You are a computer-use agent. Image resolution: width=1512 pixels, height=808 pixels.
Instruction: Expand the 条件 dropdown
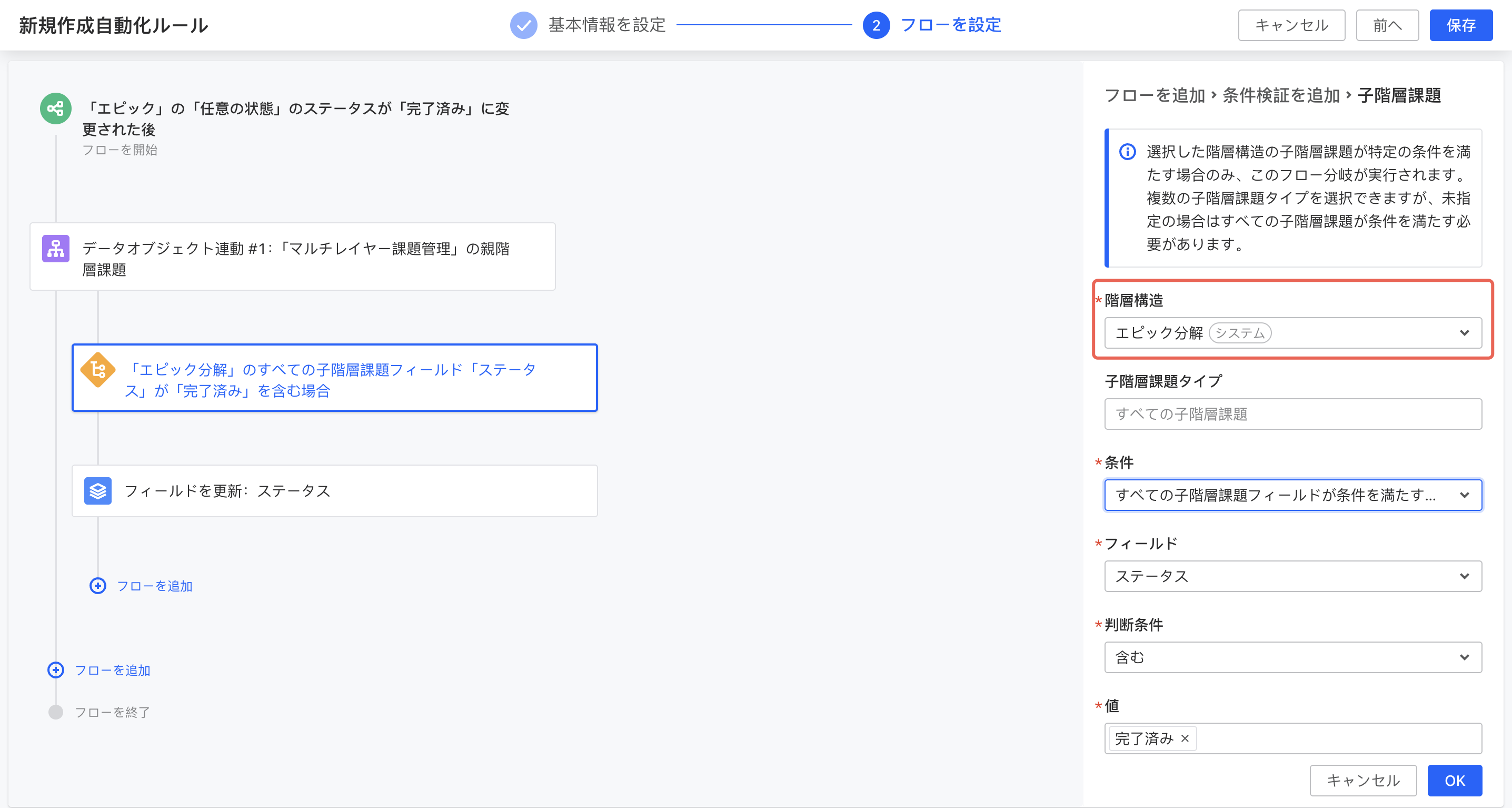point(1292,495)
